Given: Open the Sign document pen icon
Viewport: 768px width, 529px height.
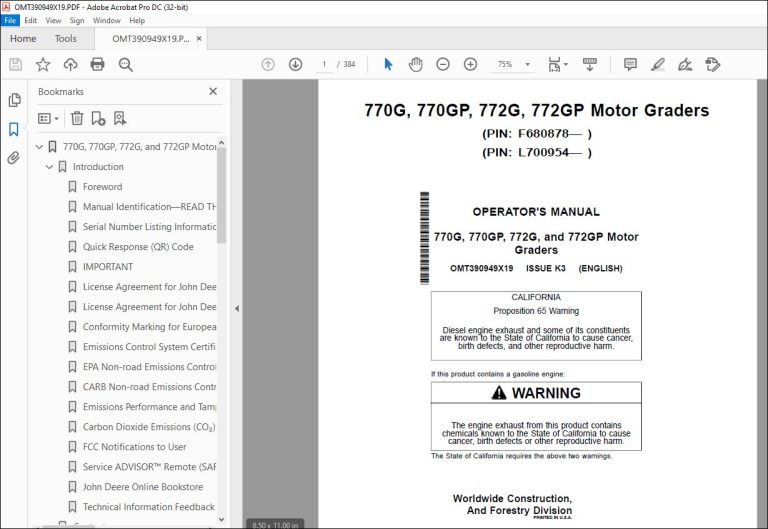Looking at the screenshot, I should click(x=685, y=64).
